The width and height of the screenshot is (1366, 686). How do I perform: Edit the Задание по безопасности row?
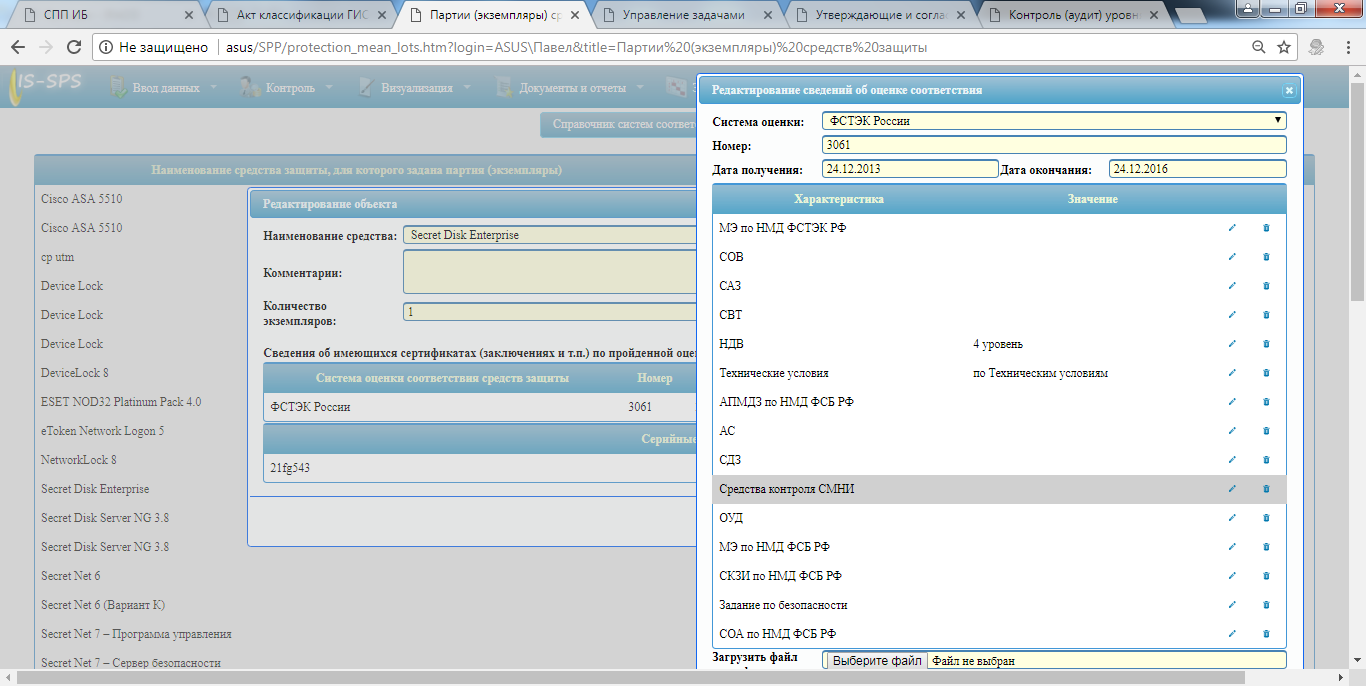[x=1232, y=605]
